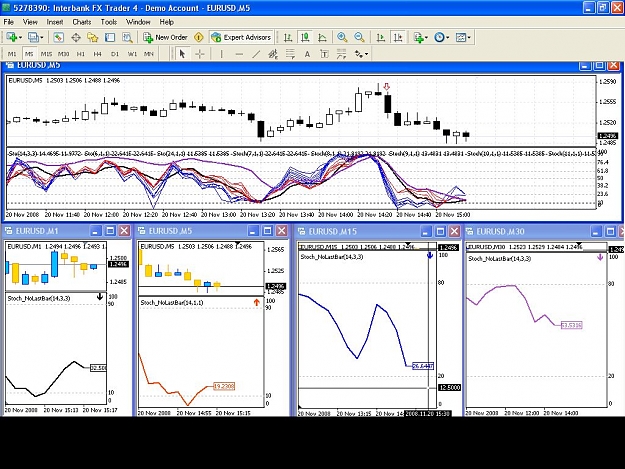Toggle chart auto scroll
This screenshot has height=469, width=625.
click(x=381, y=37)
